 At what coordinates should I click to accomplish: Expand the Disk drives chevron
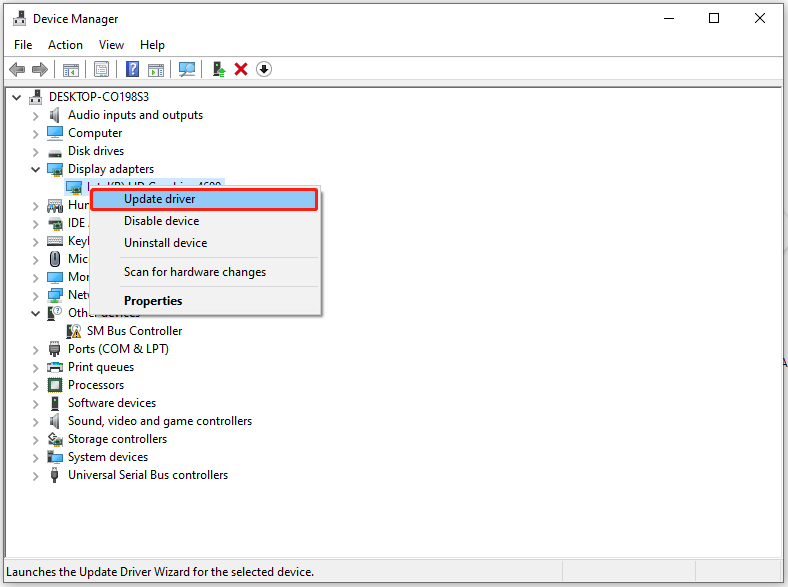coord(35,152)
